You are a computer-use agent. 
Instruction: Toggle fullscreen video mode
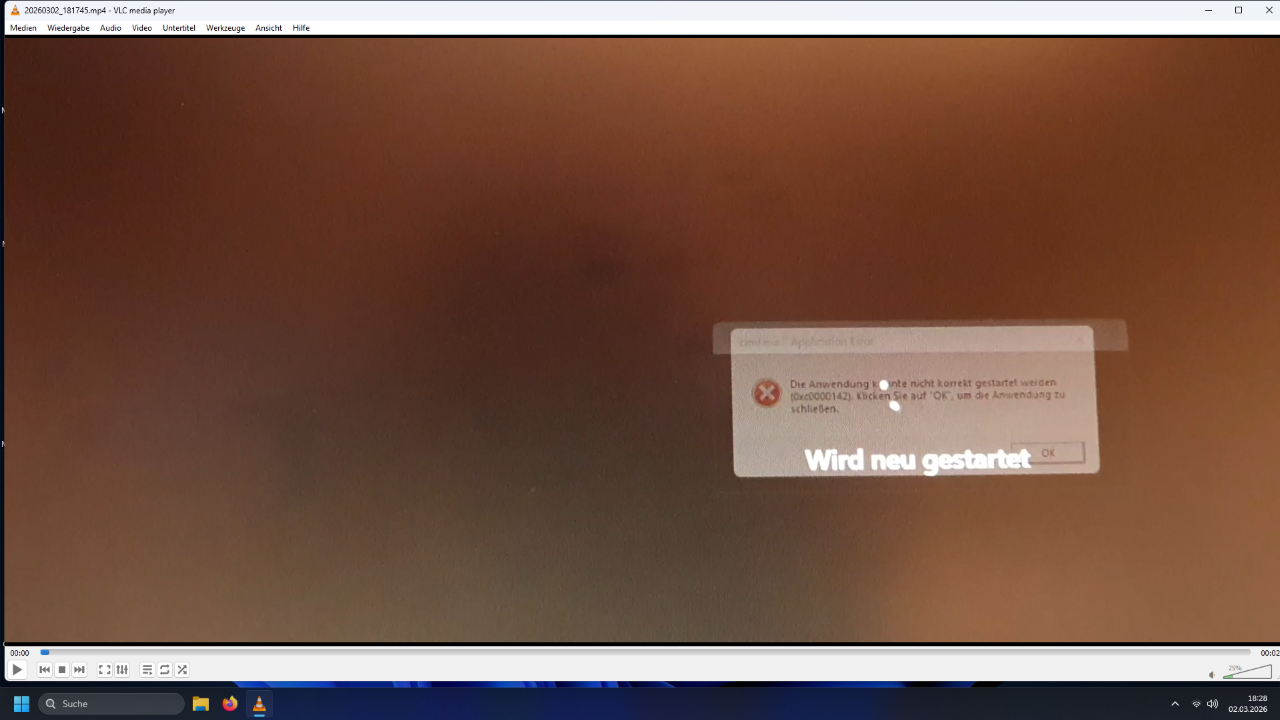point(104,670)
